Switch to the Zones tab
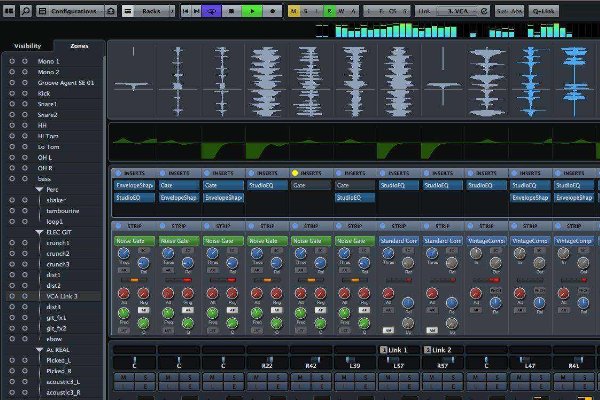This screenshot has height=400, width=600. pyautogui.click(x=80, y=47)
